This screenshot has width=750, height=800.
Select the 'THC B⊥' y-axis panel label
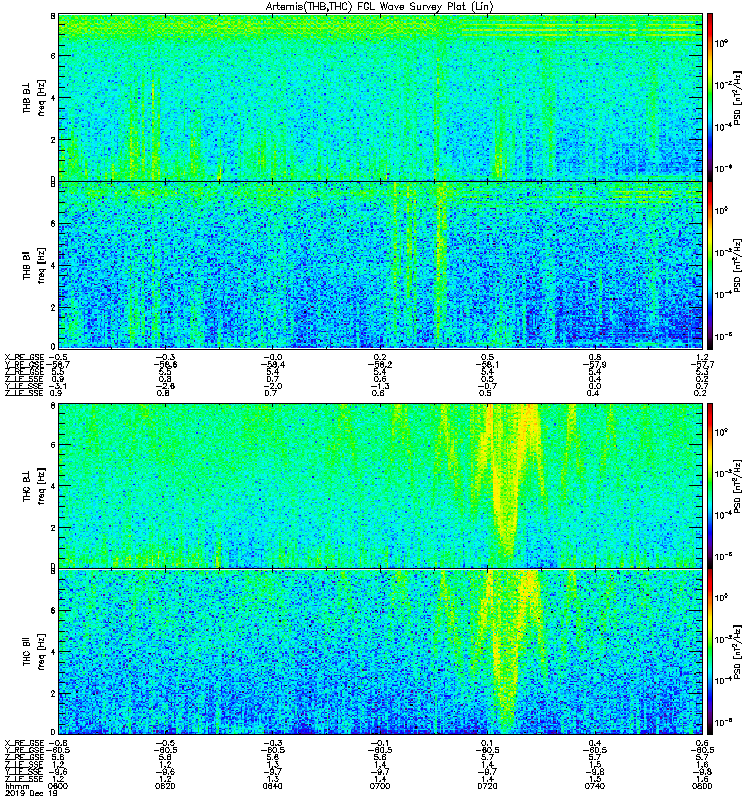coord(27,486)
